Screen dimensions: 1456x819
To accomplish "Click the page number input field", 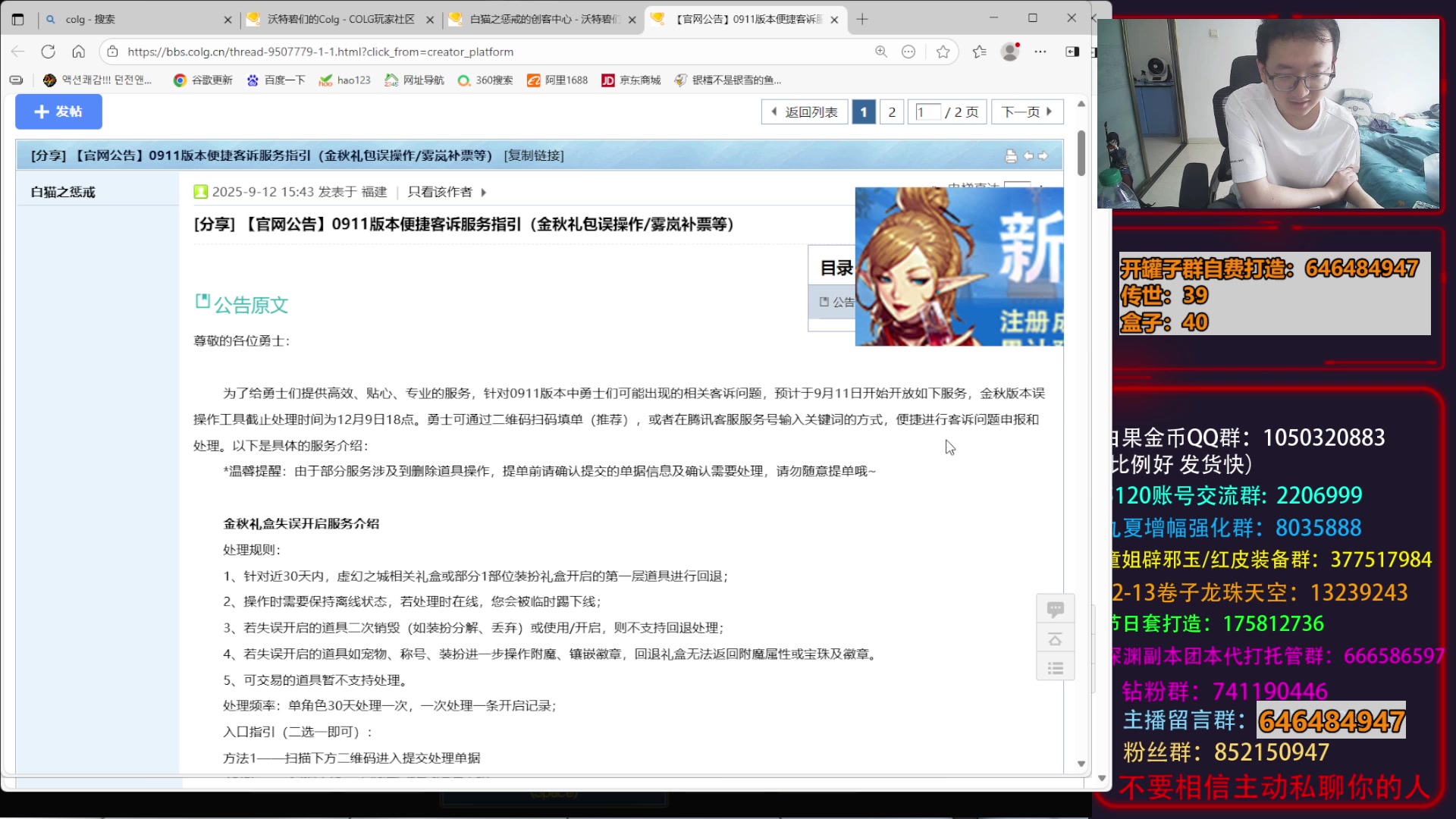I will click(928, 112).
